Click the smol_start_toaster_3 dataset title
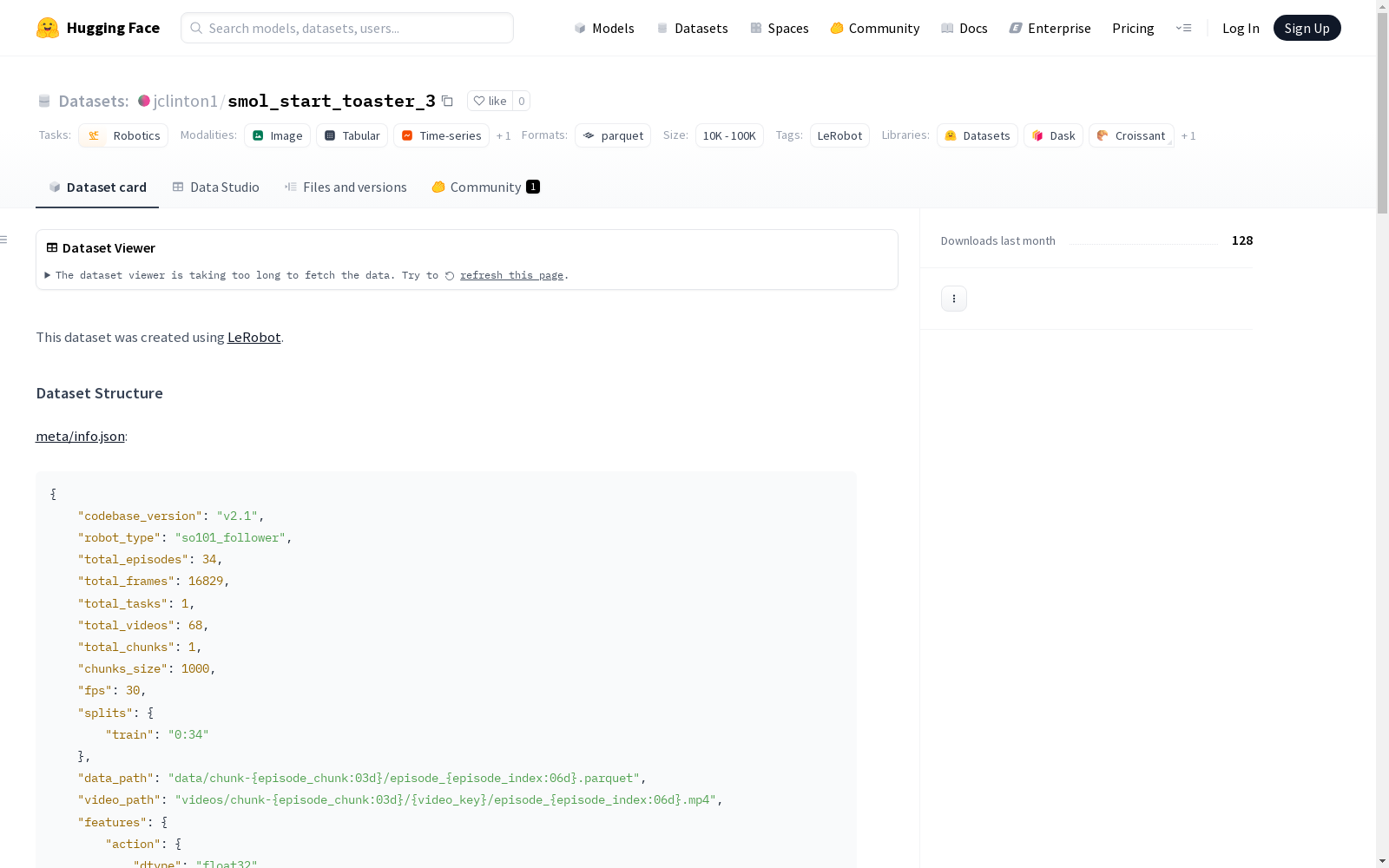Screen dimensions: 1389x868 pos(332,101)
